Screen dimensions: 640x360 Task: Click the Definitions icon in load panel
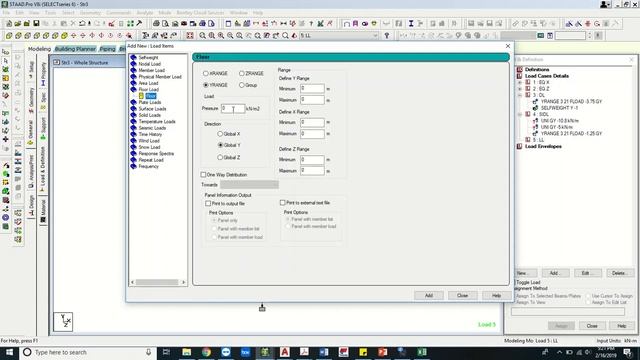(x=520, y=69)
